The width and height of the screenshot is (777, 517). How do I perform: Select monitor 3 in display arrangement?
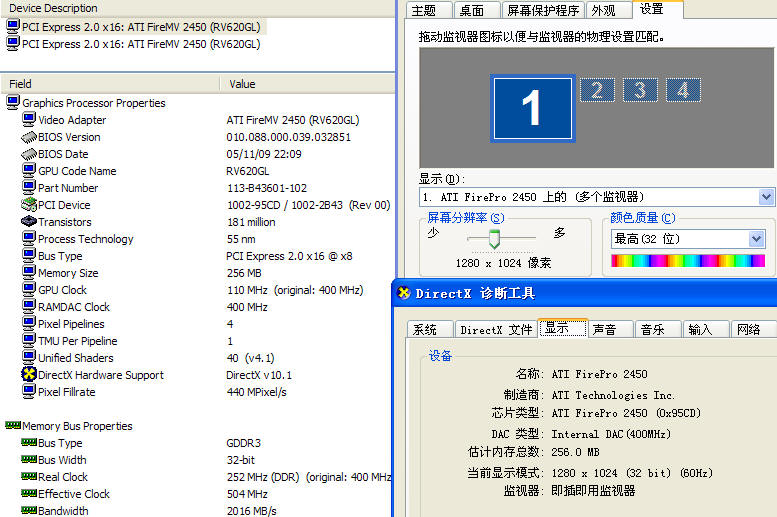click(x=640, y=90)
